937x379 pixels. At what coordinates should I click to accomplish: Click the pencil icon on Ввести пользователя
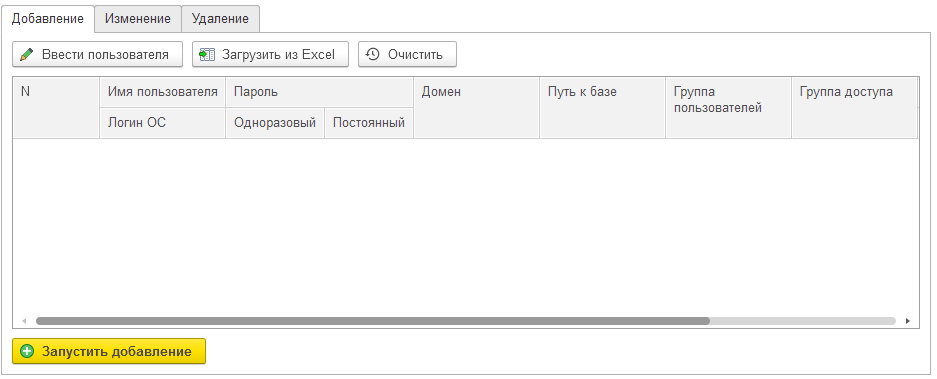(26, 54)
